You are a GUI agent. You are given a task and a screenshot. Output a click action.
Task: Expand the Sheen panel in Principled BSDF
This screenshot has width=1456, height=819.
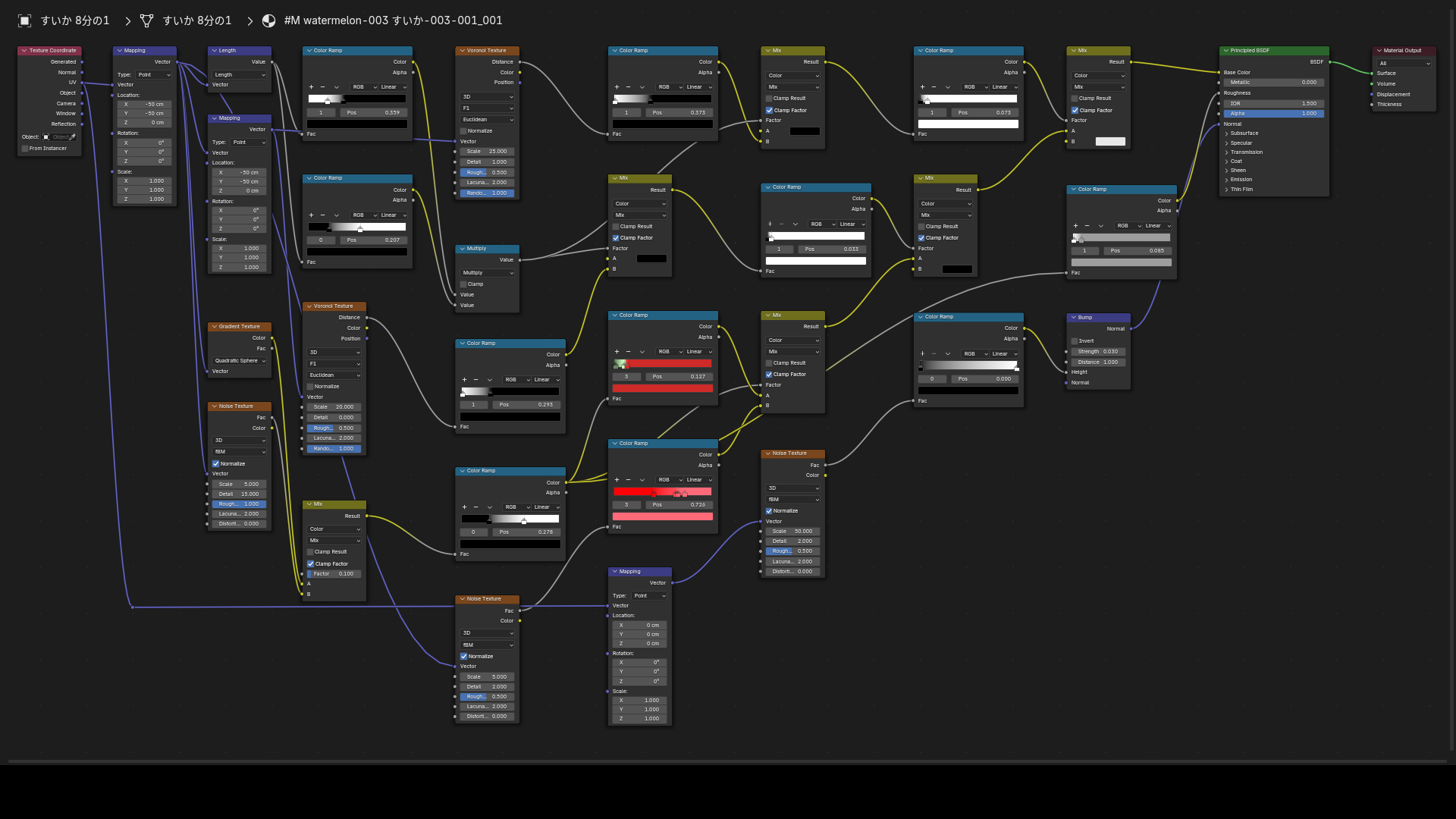point(1226,171)
